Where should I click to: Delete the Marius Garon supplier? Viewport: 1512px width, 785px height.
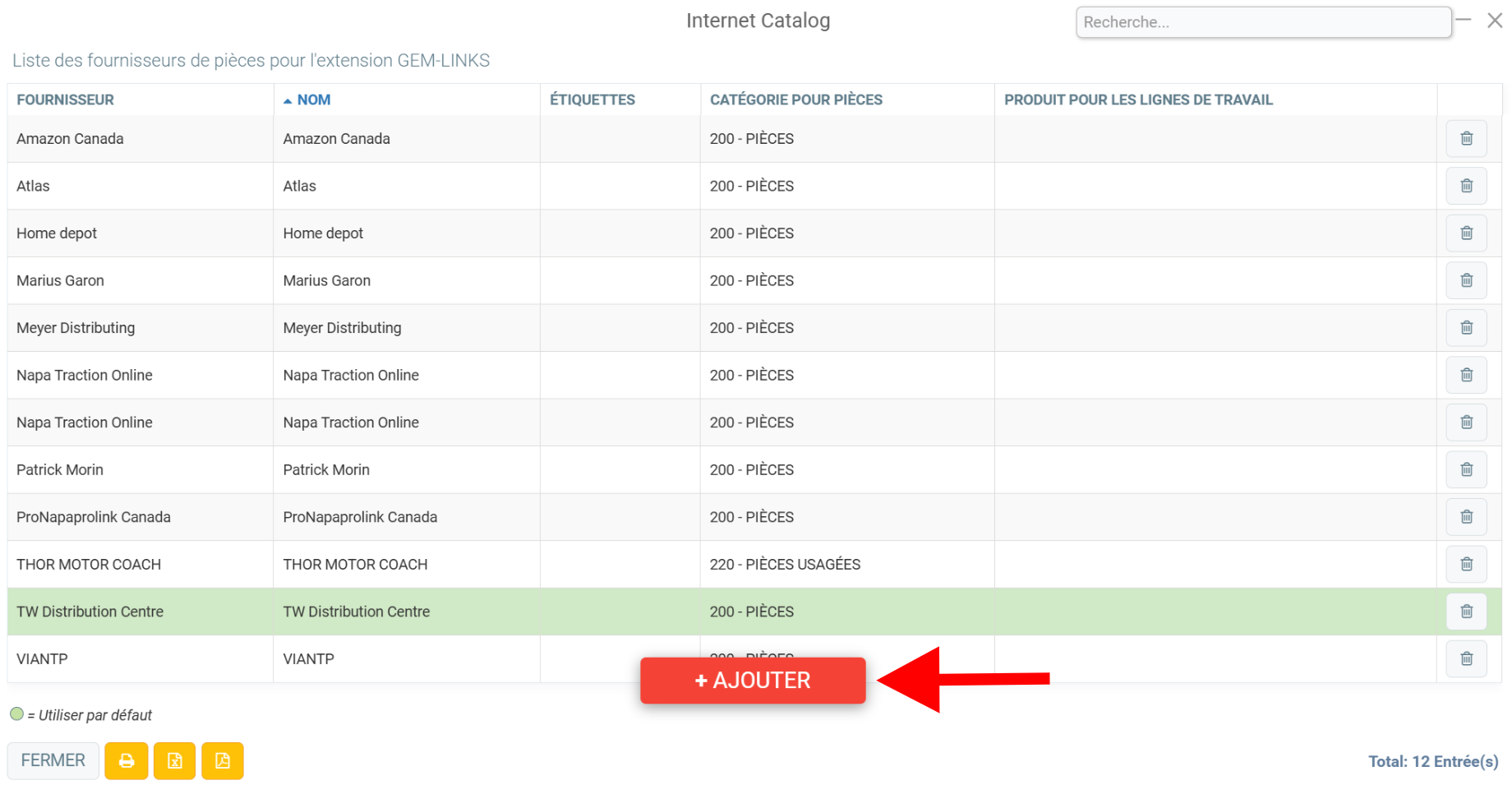point(1466,280)
